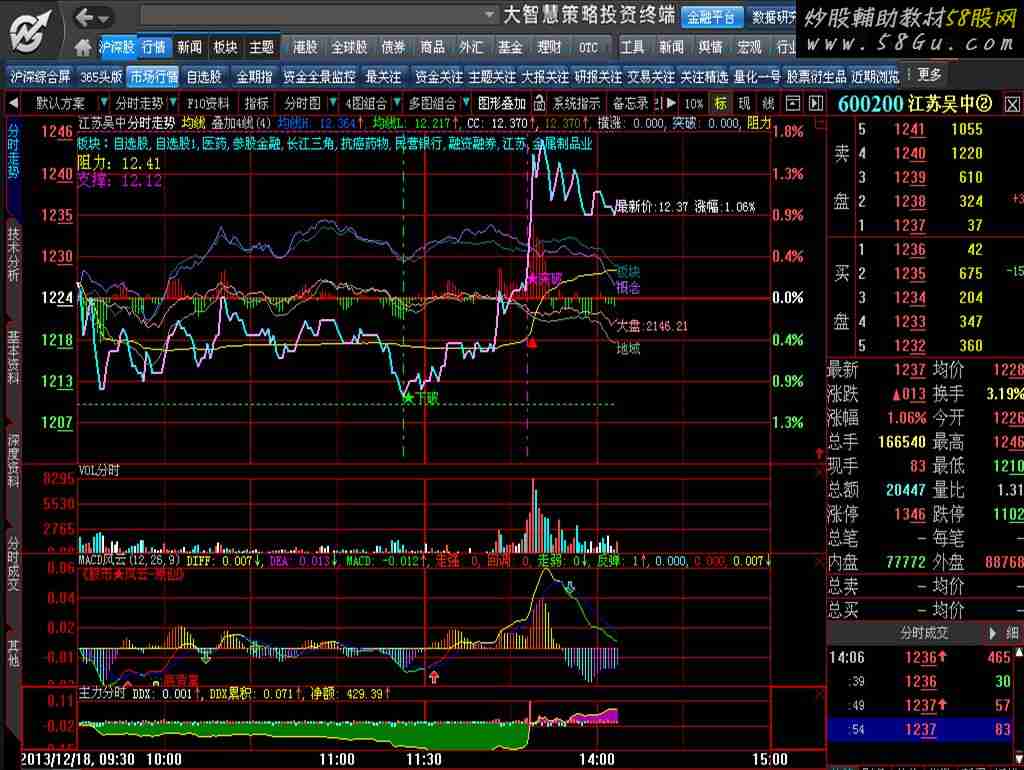Screen dimensions: 1024x770
Task: Expand the 默认方案 dropdown arrow
Action: [x=104, y=103]
